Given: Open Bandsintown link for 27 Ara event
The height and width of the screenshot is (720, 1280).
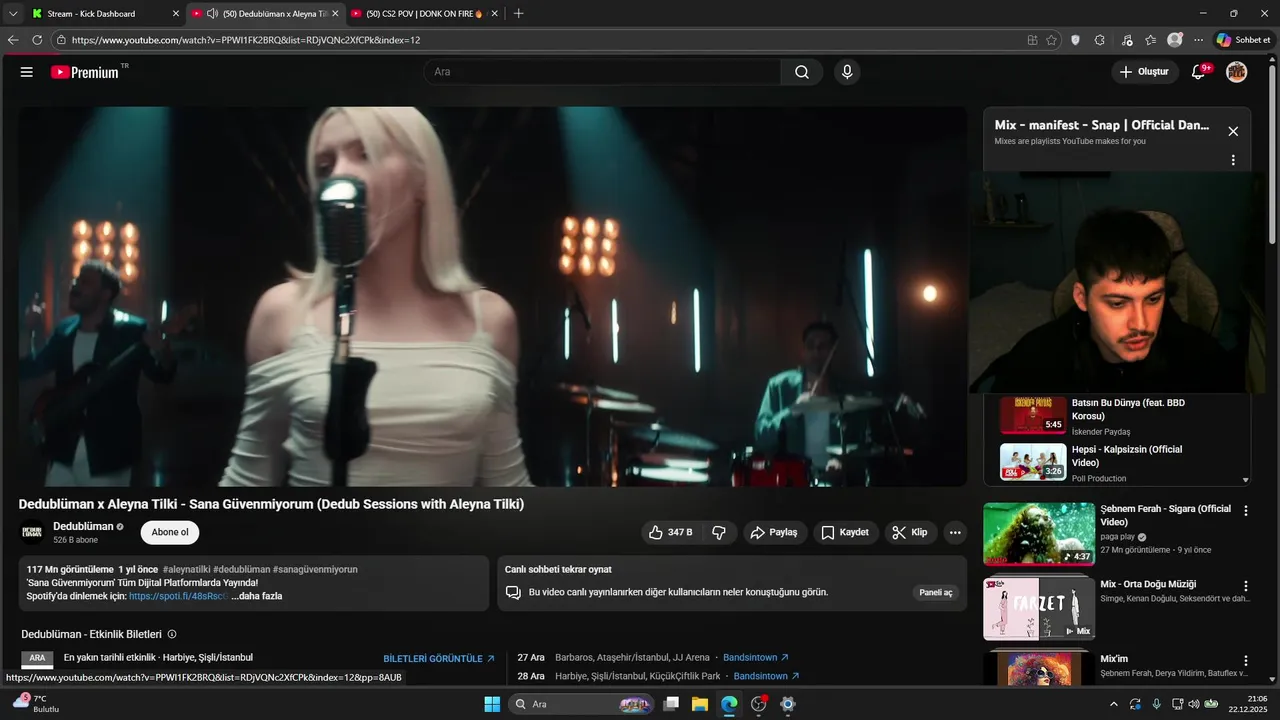Looking at the screenshot, I should [756, 657].
